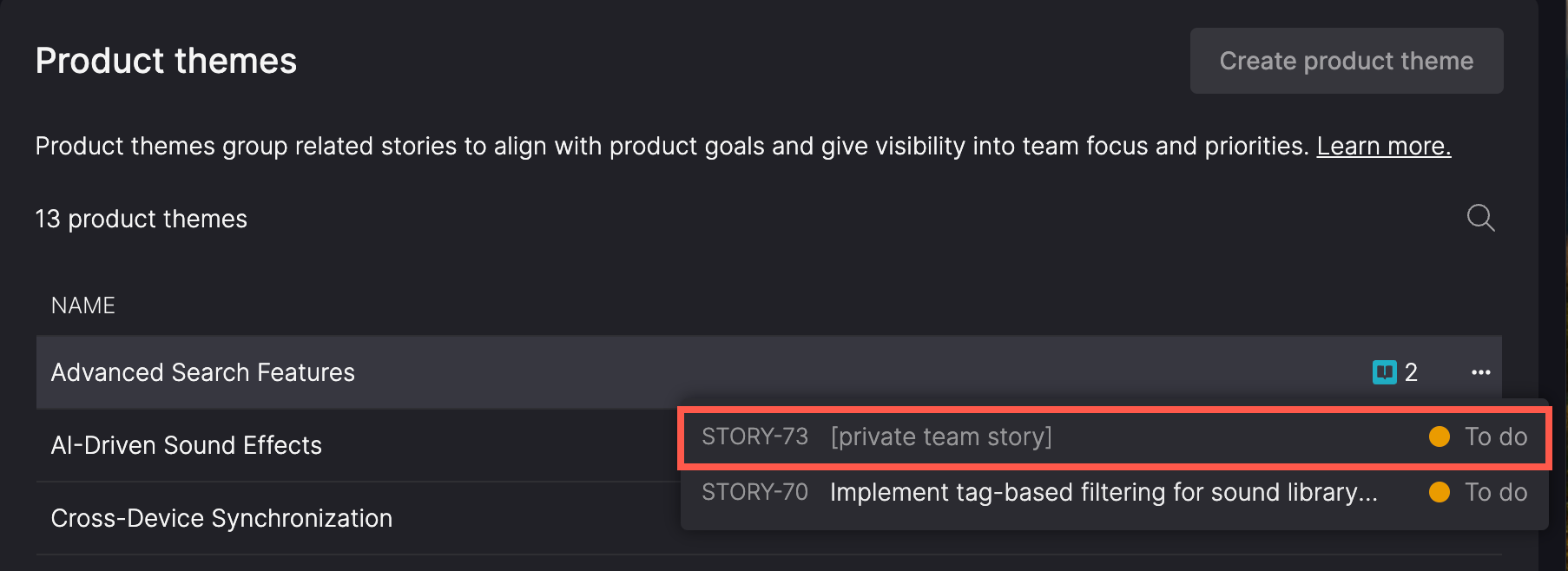Click the search magnifier icon
The height and width of the screenshot is (571, 1568).
(x=1480, y=218)
